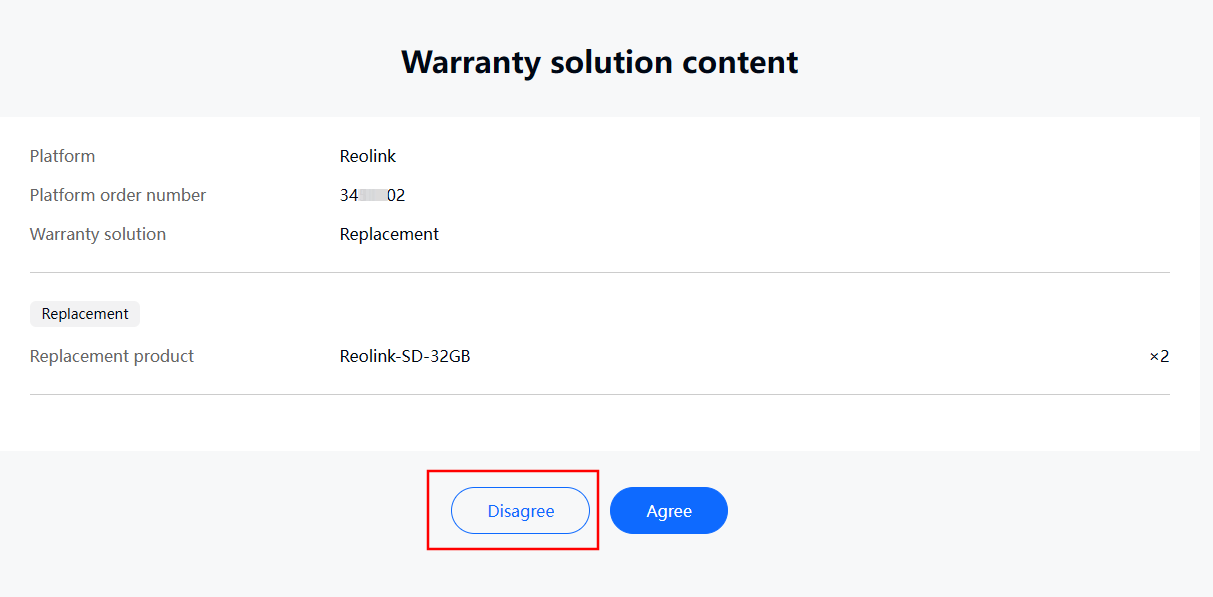This screenshot has height=597, width=1213.
Task: Click the divider line below Replacement product
Action: [x=600, y=394]
